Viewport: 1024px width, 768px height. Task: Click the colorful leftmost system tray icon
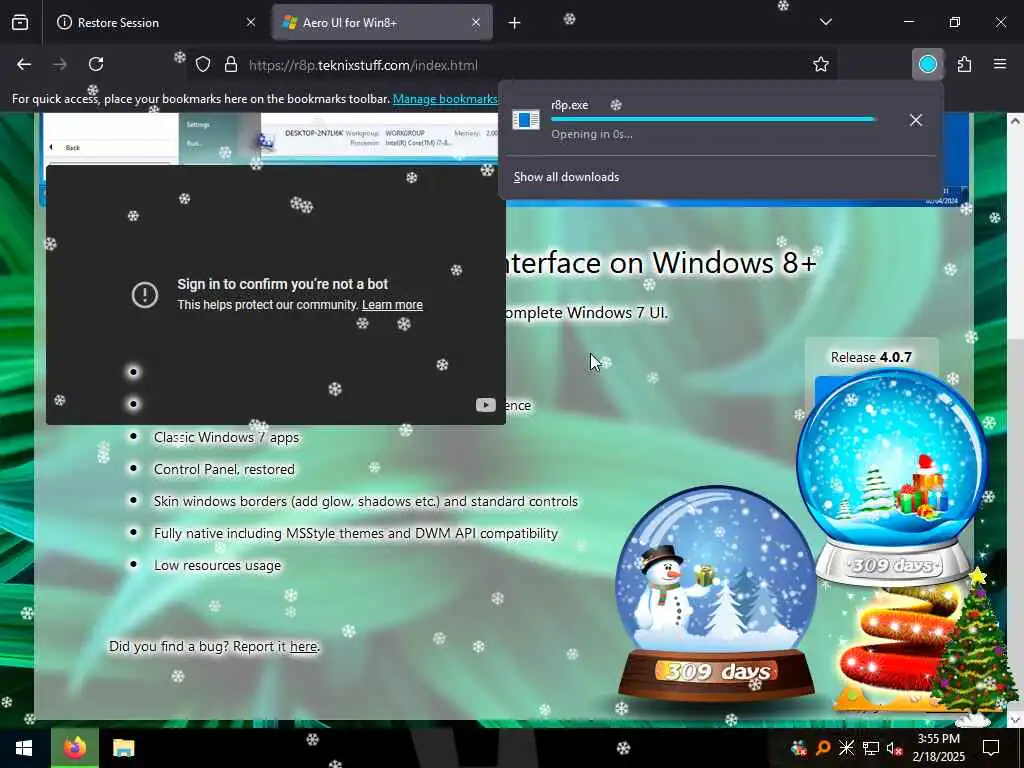798,748
